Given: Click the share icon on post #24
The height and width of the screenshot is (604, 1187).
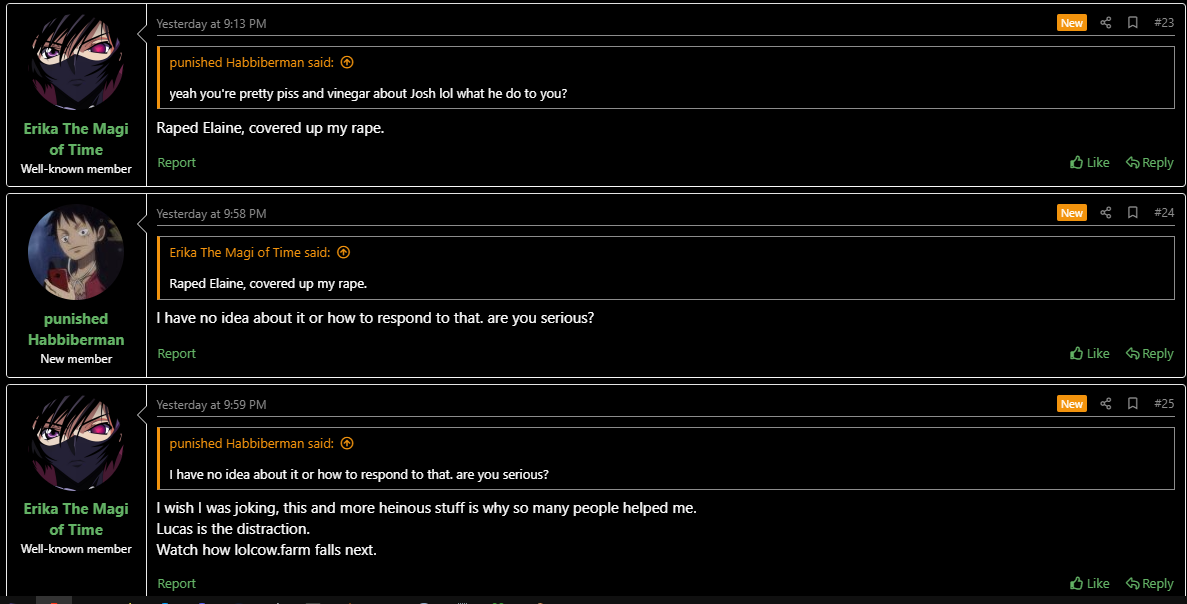Looking at the screenshot, I should click(x=1105, y=213).
